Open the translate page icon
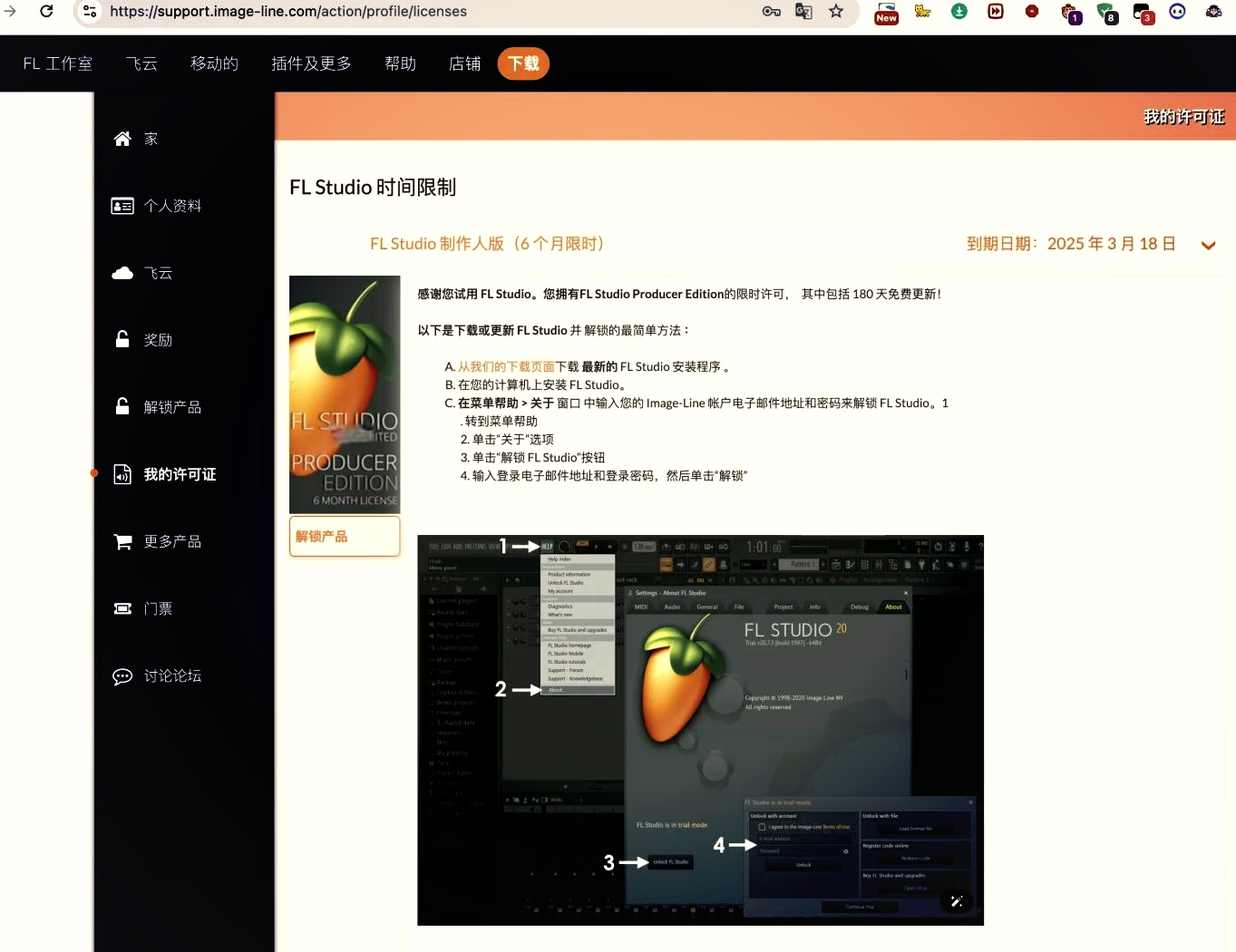This screenshot has width=1236, height=952. point(803,11)
